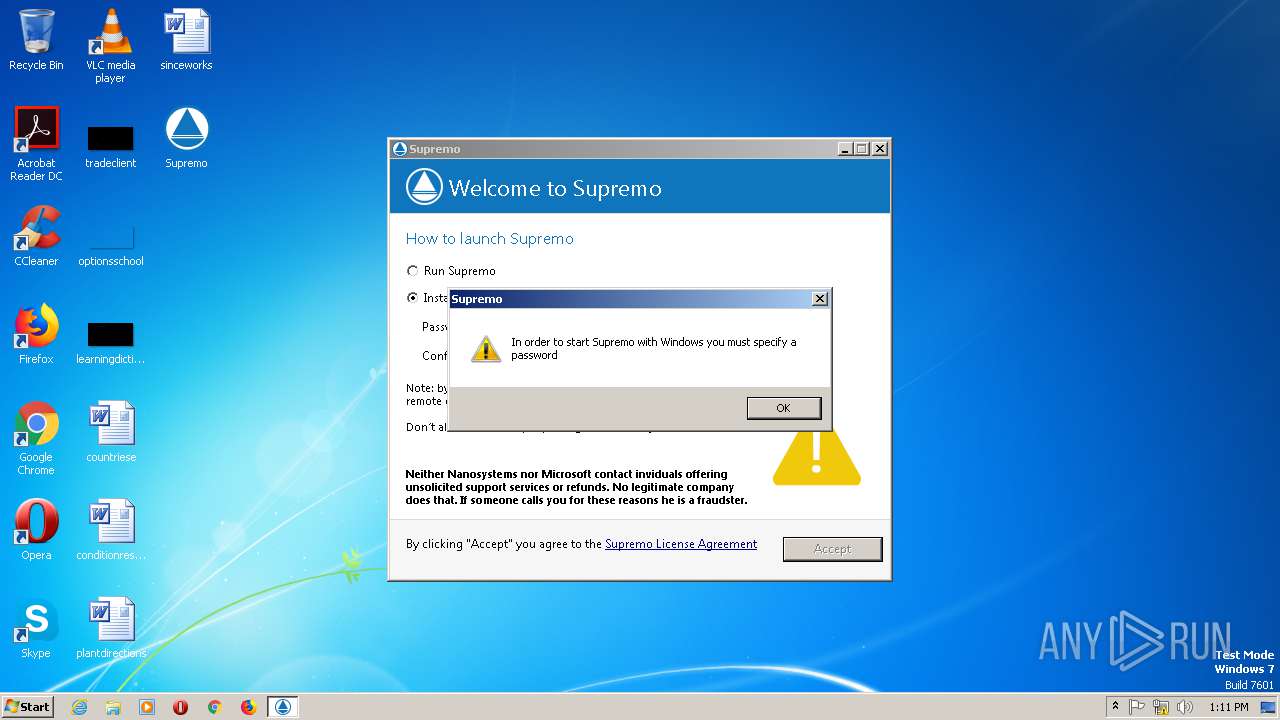Click the Supremo logo in welcome header

tap(424, 188)
